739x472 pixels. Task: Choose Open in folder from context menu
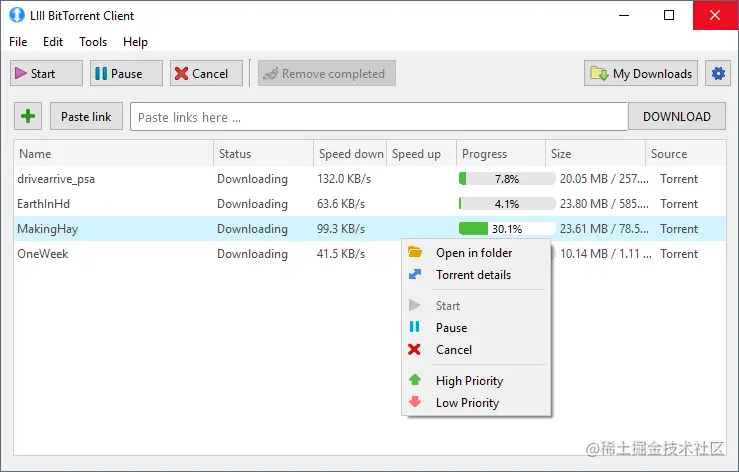(476, 253)
